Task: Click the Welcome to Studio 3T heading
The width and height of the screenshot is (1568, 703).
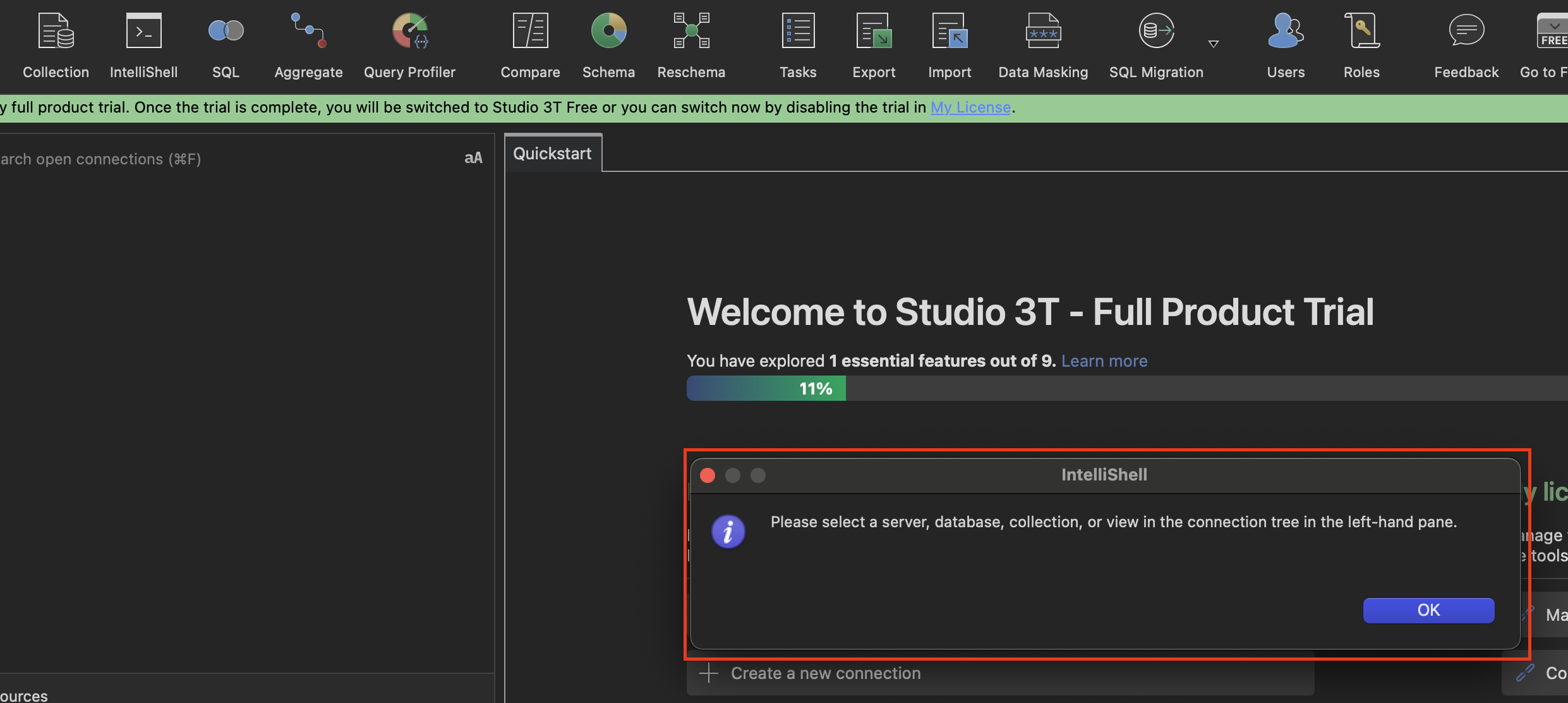Action: (x=1030, y=312)
